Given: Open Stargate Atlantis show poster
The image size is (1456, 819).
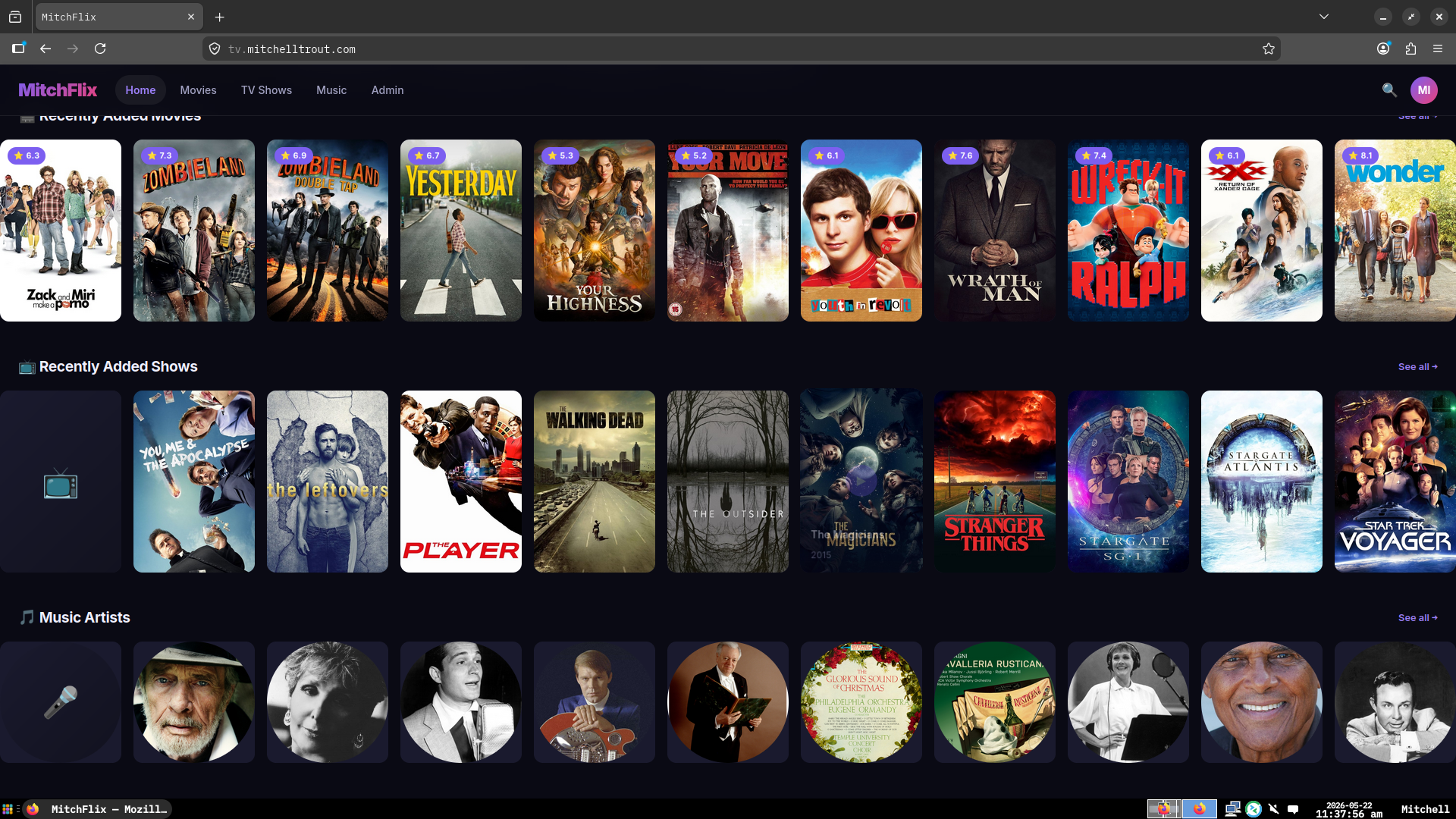Looking at the screenshot, I should coord(1262,482).
